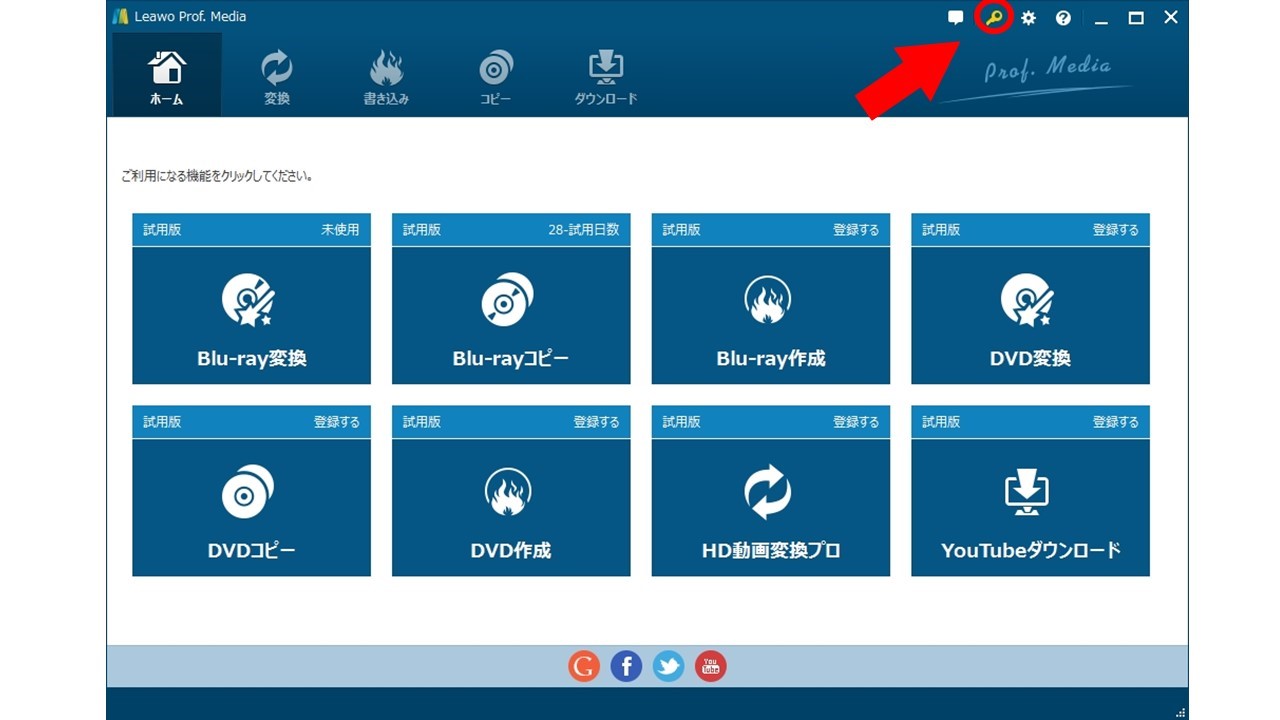Launch the Blu-ray変換 module tile
This screenshot has height=720, width=1280.
click(x=251, y=315)
